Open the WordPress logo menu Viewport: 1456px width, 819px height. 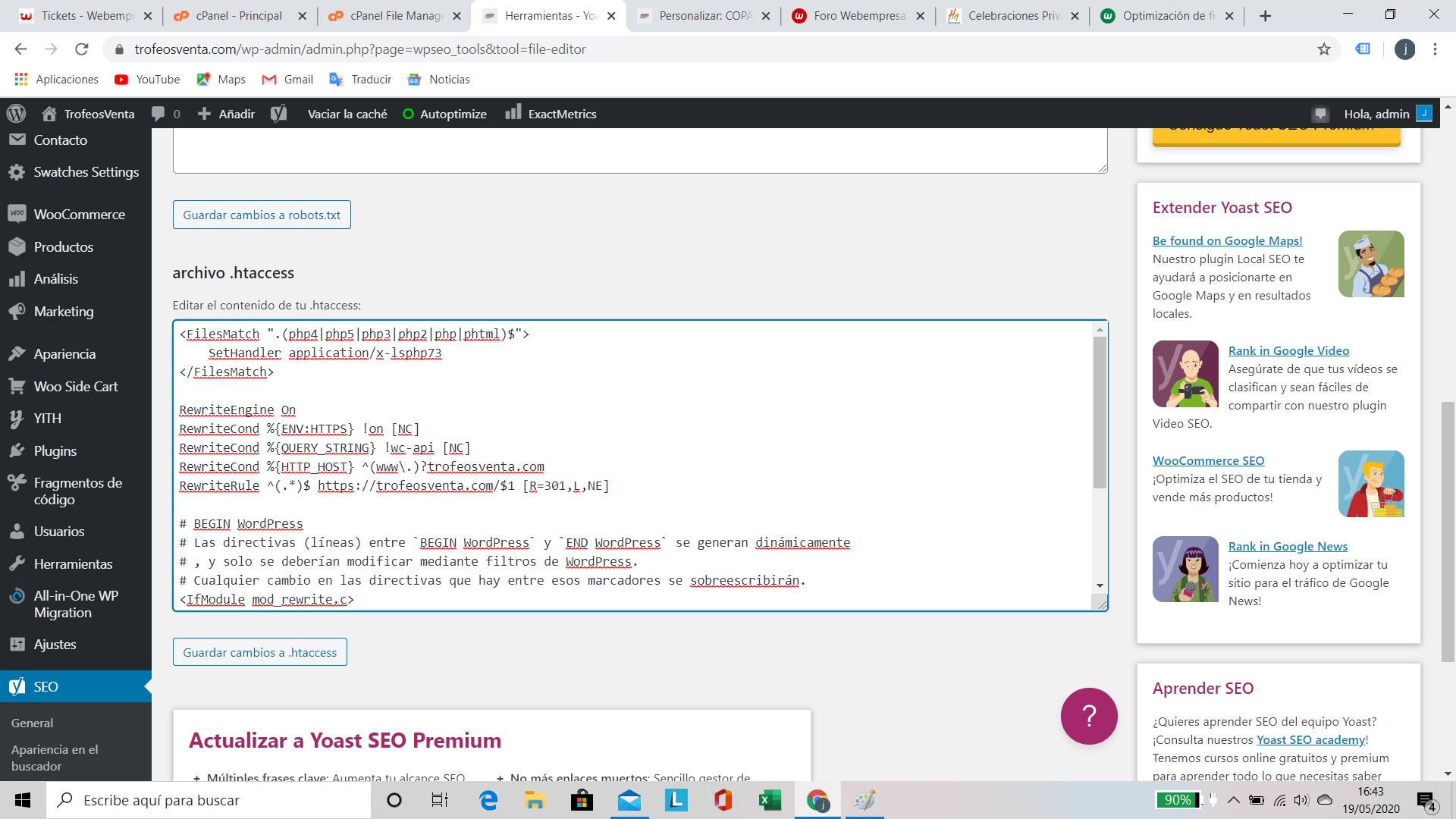pos(16,114)
